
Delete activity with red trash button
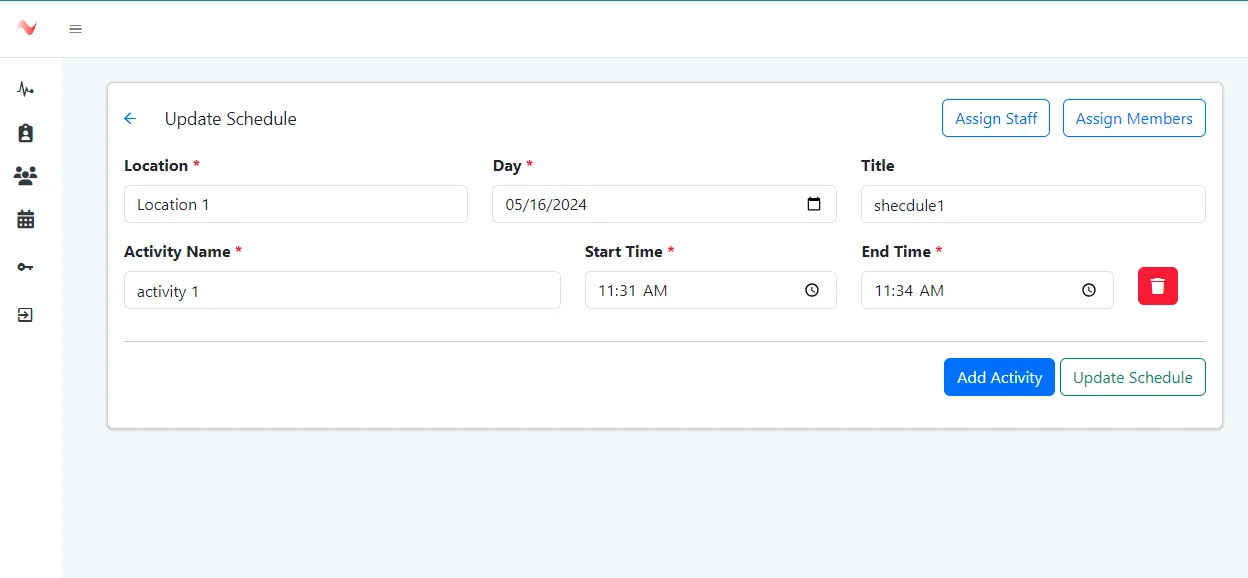1157,286
